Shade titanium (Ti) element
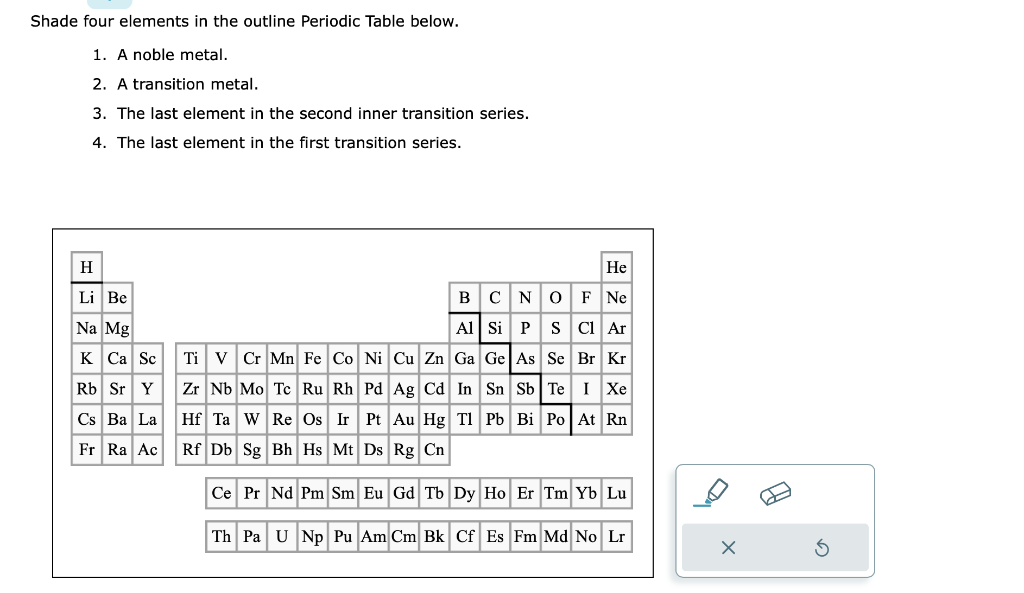This screenshot has width=1024, height=593. pos(190,359)
